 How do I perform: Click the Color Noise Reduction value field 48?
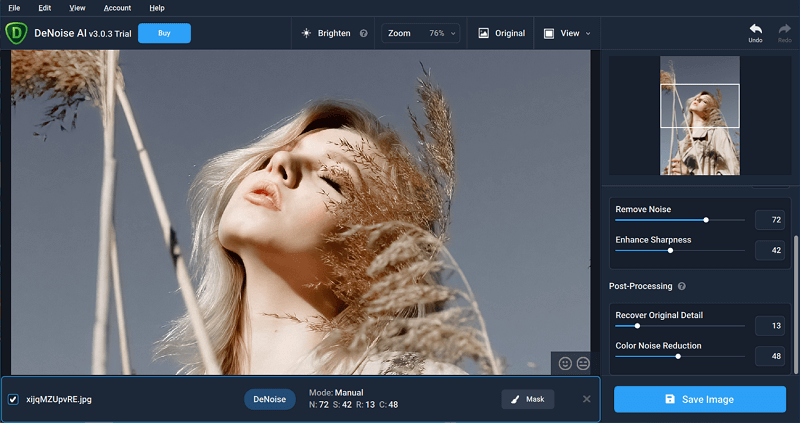770,356
